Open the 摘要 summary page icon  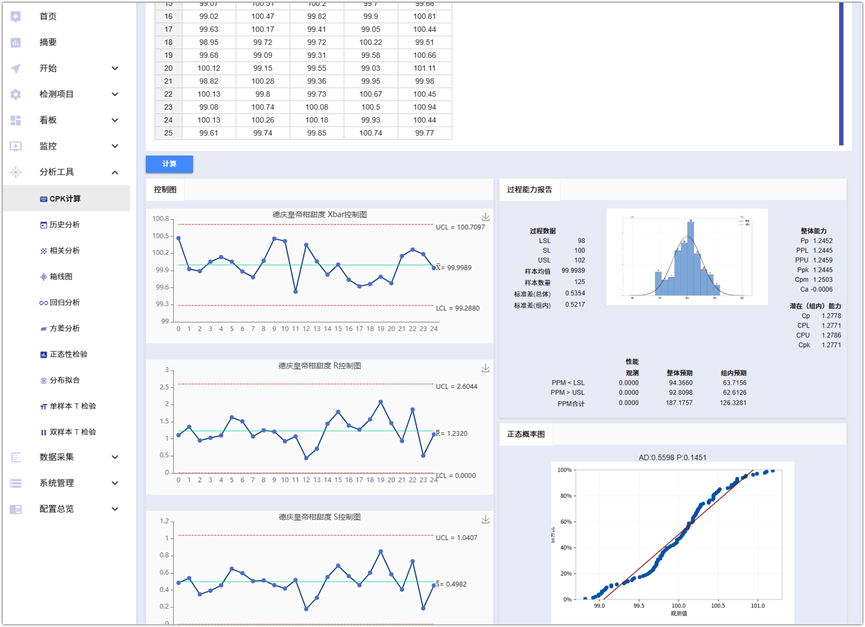(16, 42)
